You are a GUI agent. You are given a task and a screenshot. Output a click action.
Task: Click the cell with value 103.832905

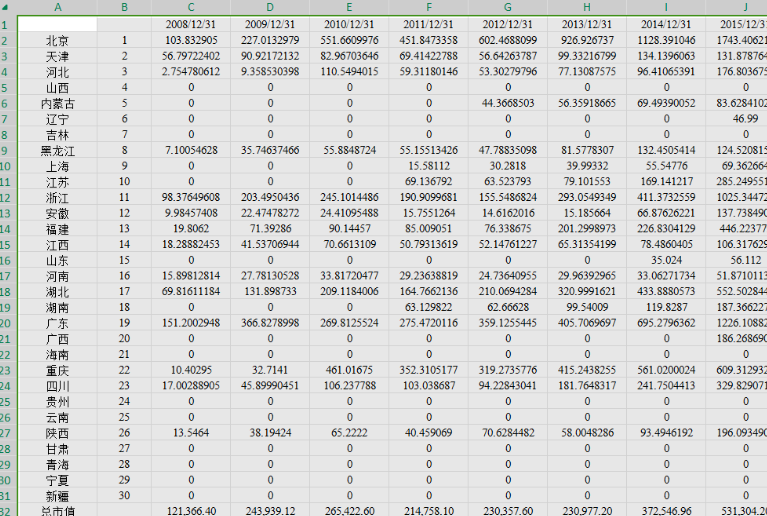[191, 41]
